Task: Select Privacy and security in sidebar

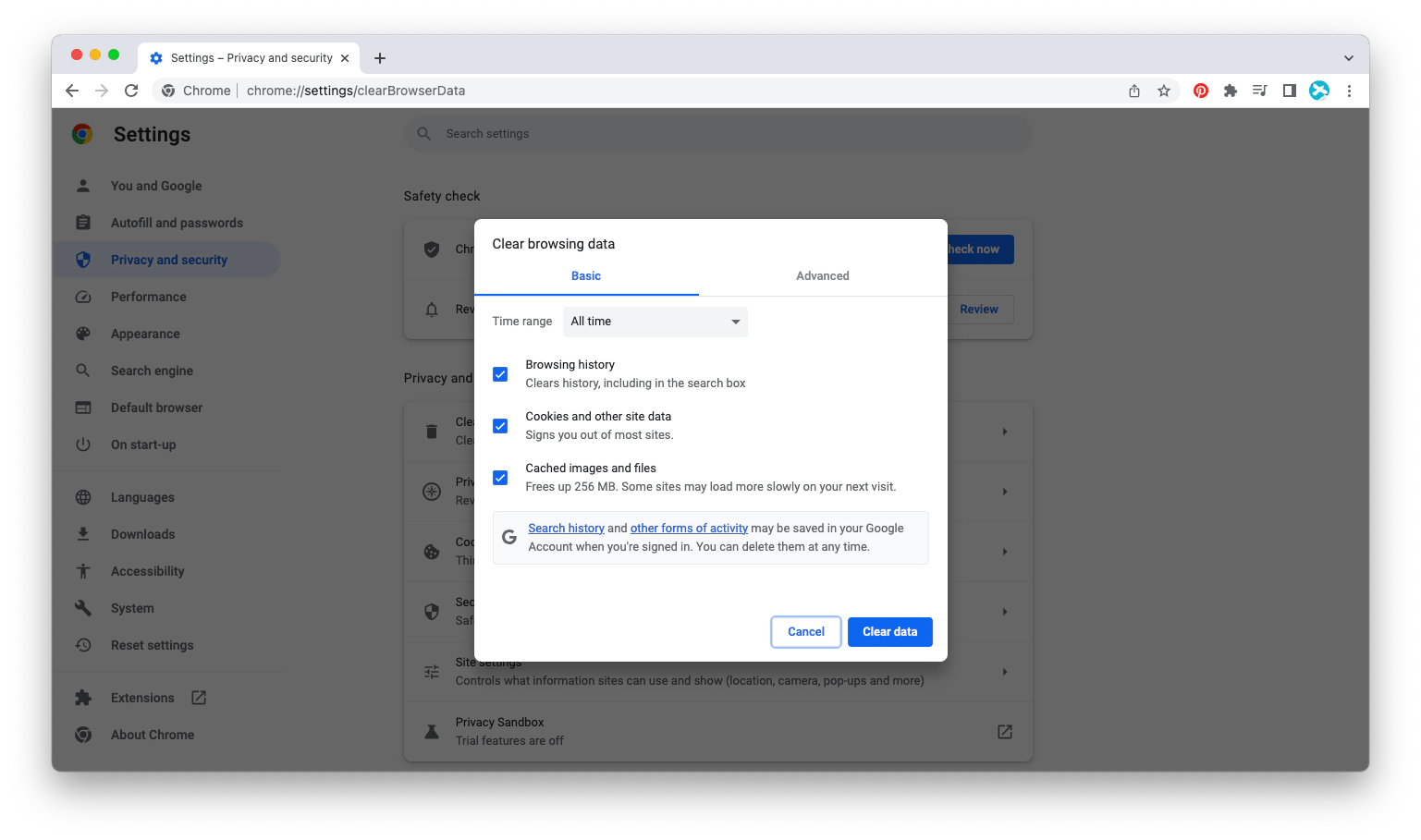Action: (166, 260)
